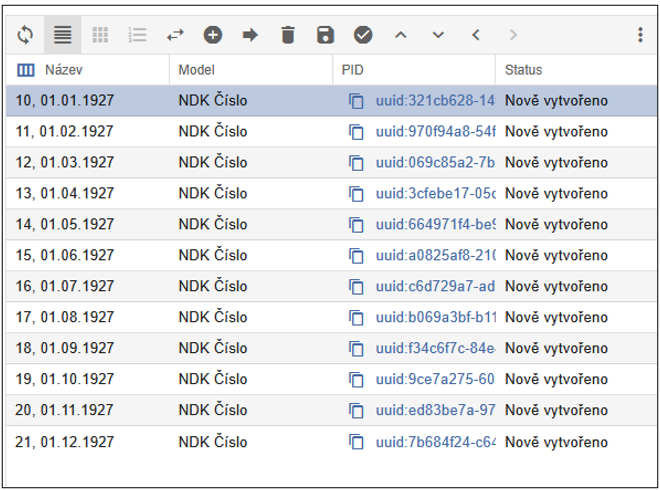Image resolution: width=660 pixels, height=490 pixels.
Task: Toggle the numbered list view icon
Action: (138, 35)
